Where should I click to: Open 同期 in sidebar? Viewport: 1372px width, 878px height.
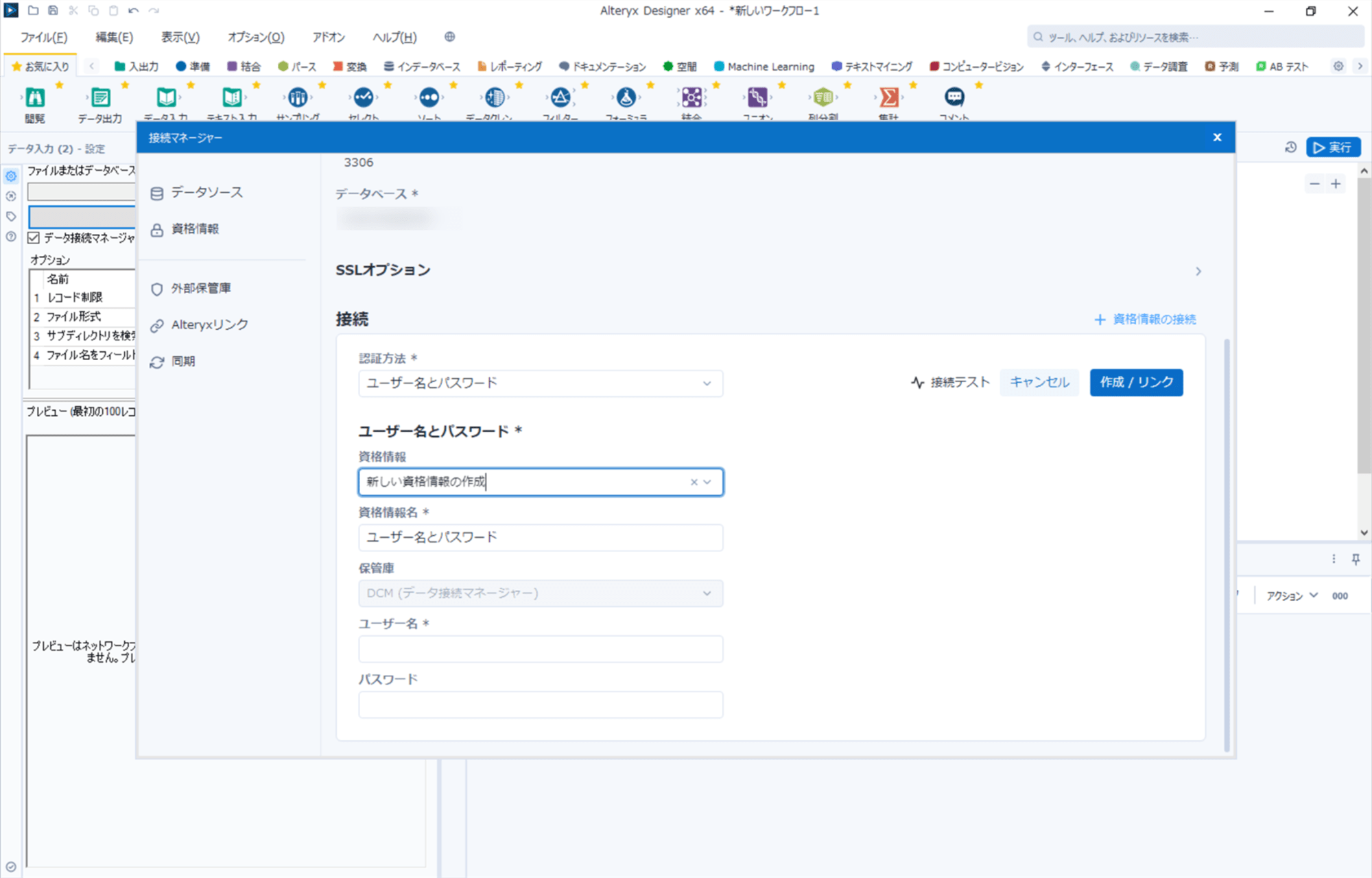pos(173,361)
